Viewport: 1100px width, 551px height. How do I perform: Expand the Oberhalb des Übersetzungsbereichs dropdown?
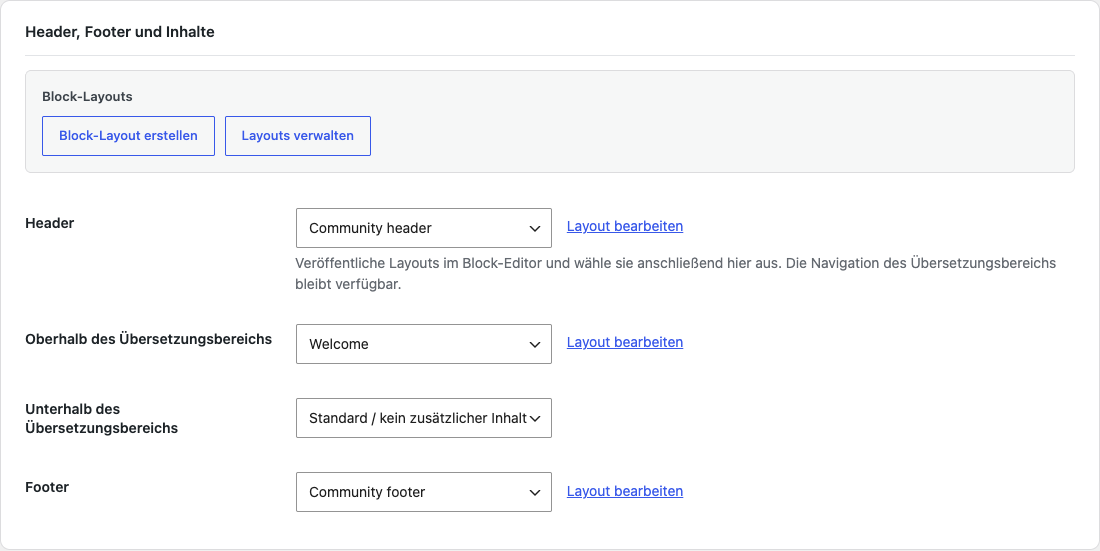click(424, 344)
